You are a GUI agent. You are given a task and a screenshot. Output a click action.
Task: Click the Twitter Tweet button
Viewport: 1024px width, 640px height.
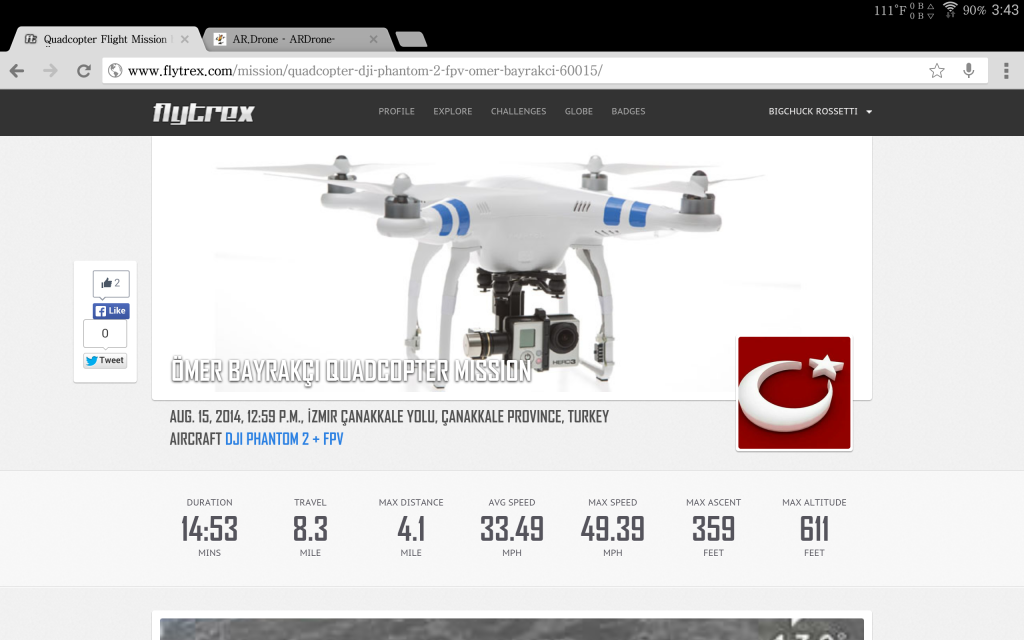click(105, 360)
